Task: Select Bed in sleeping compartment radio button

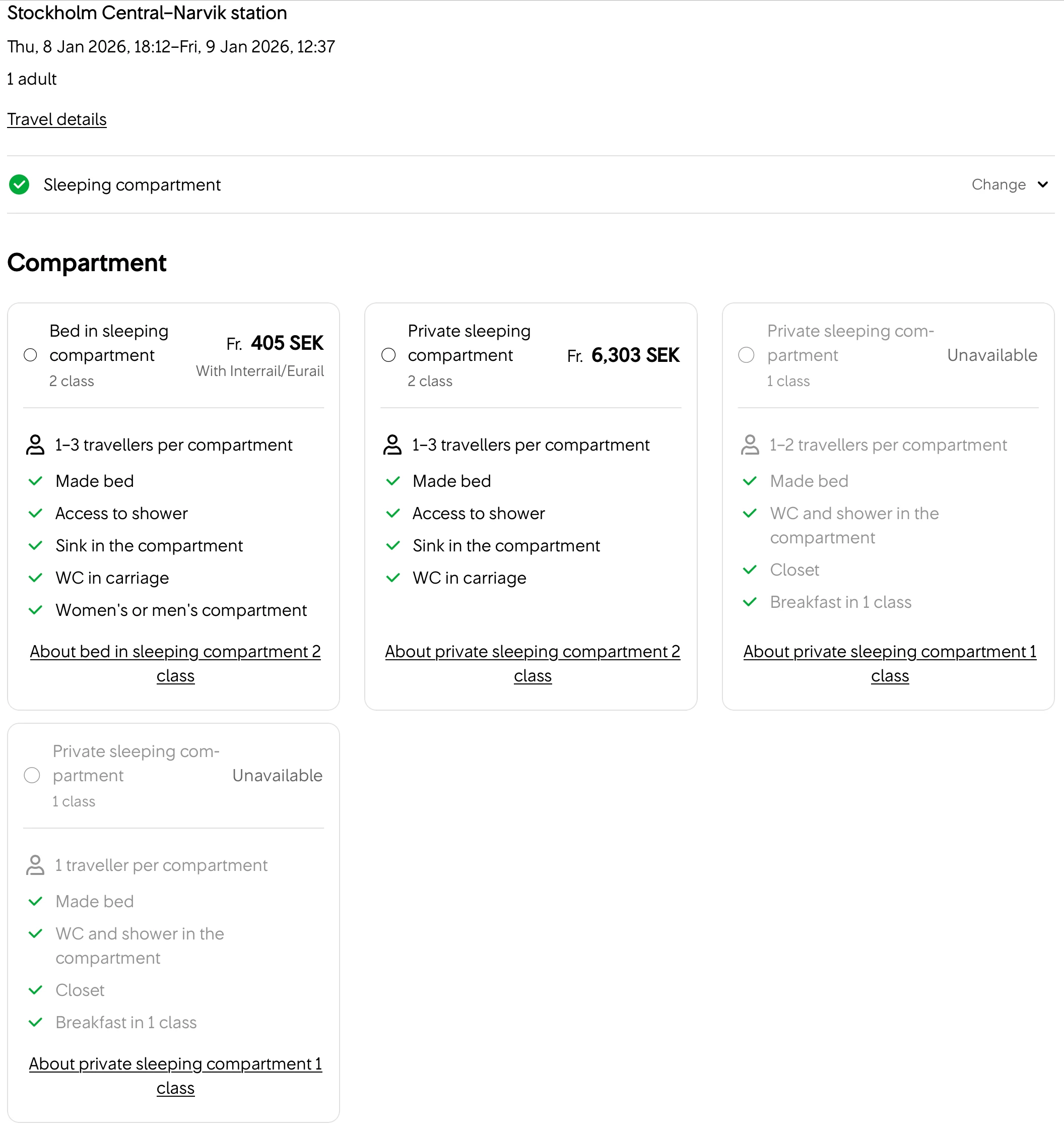Action: (31, 355)
